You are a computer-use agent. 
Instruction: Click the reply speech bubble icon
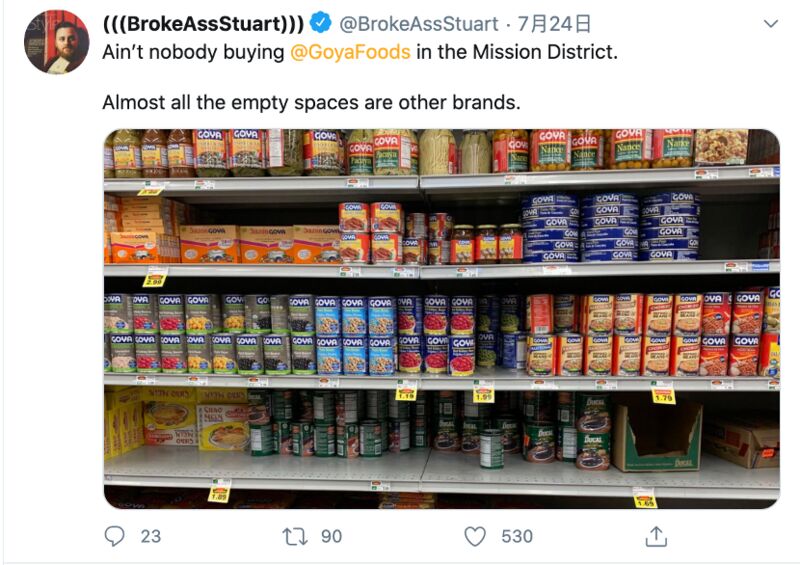coord(114,536)
